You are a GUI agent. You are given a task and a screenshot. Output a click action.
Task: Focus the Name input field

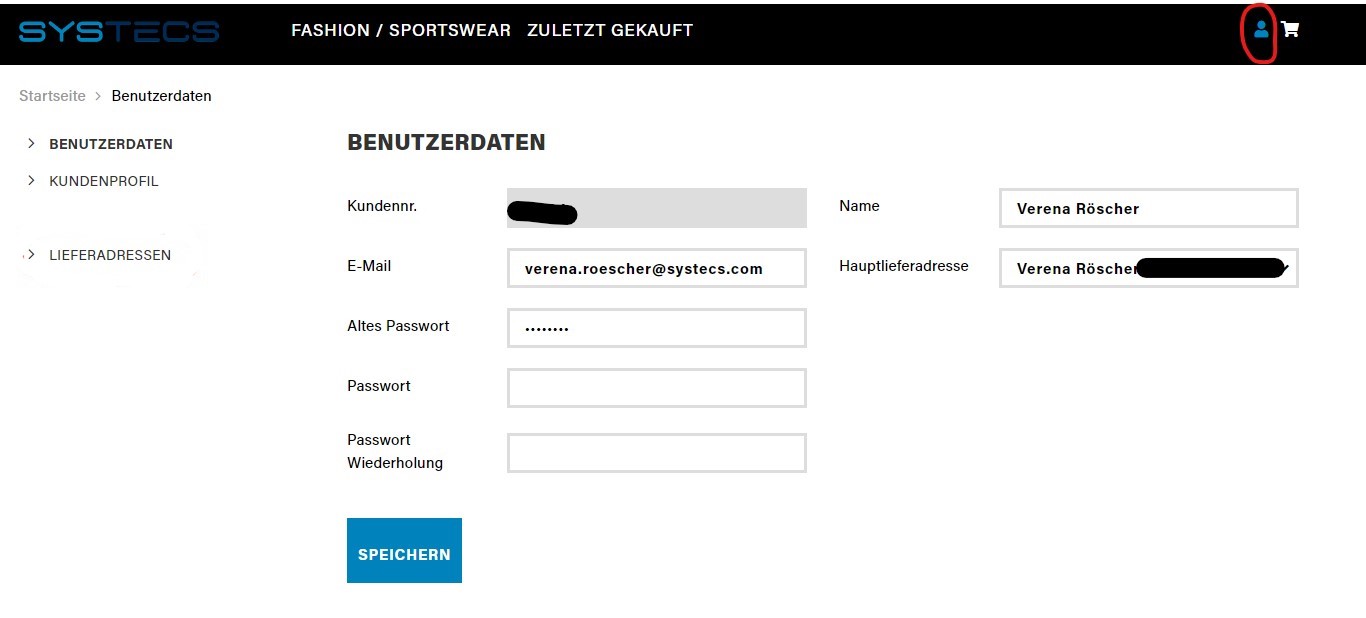coord(1149,208)
